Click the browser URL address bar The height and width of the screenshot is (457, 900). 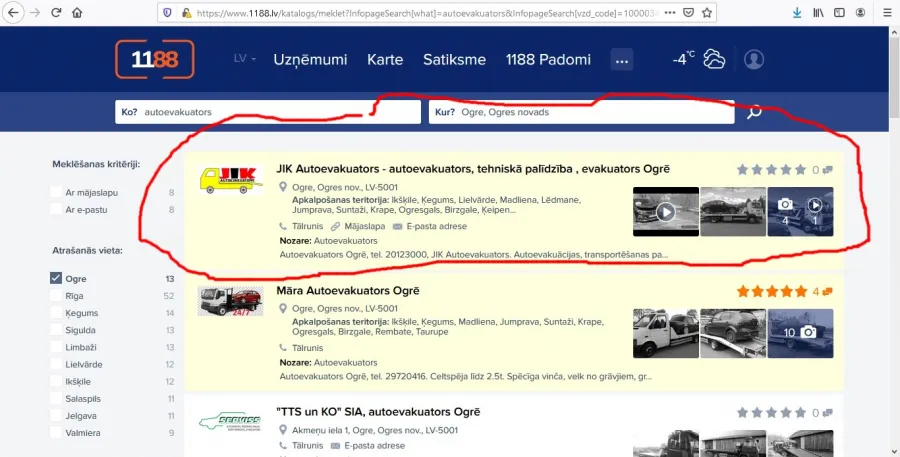point(425,13)
